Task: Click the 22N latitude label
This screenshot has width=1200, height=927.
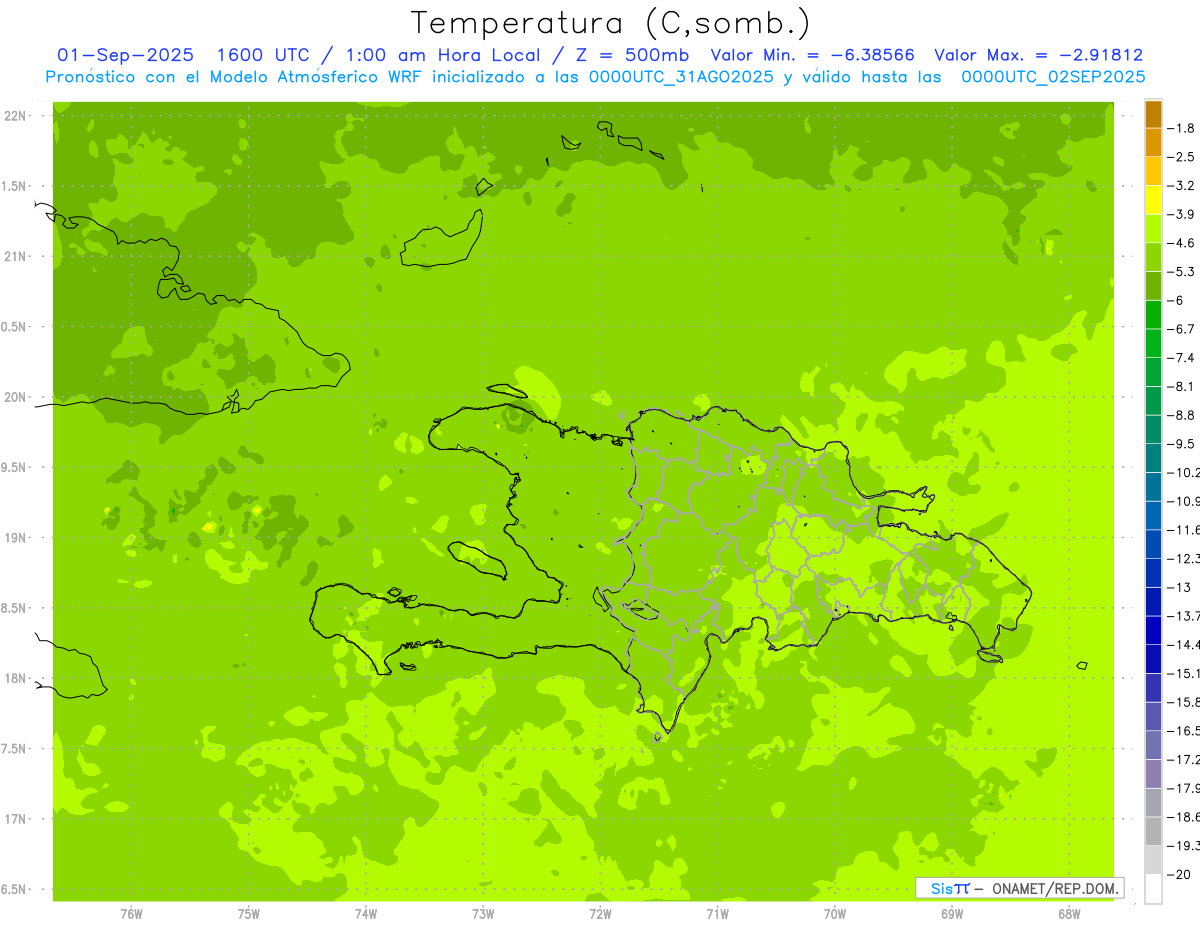Action: [x=15, y=116]
